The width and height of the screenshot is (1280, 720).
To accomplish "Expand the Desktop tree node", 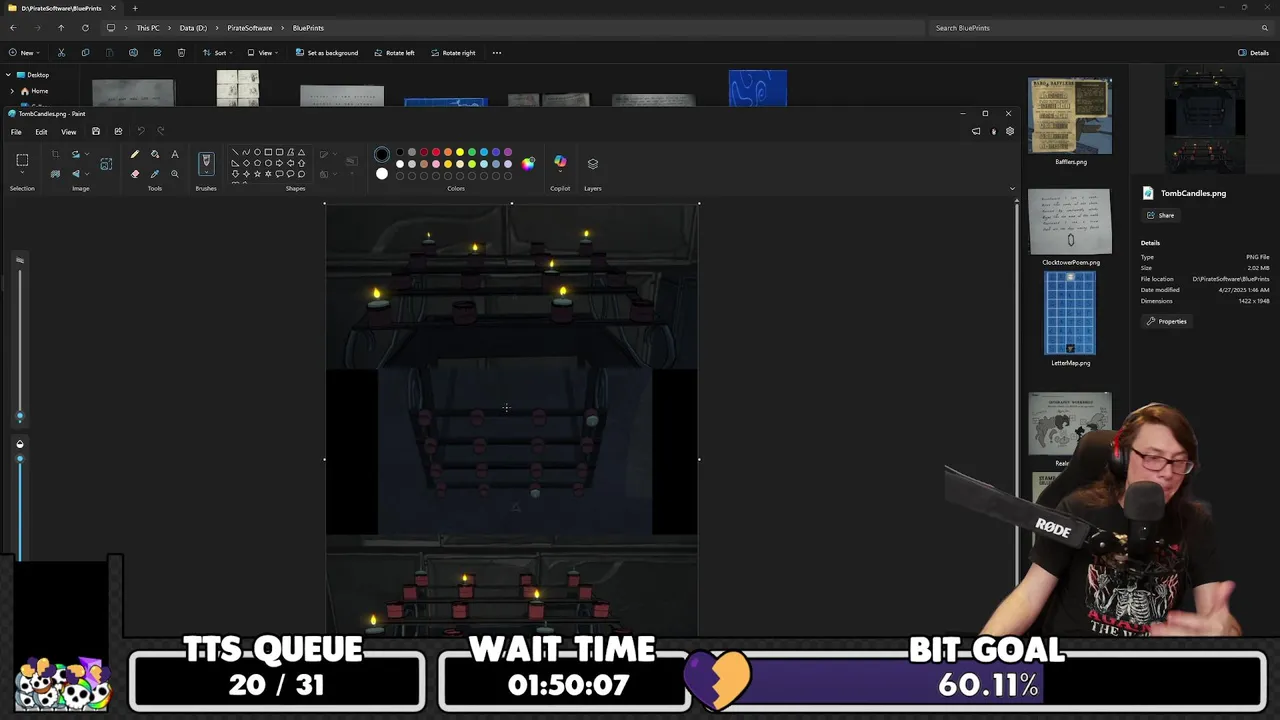I will (8, 75).
